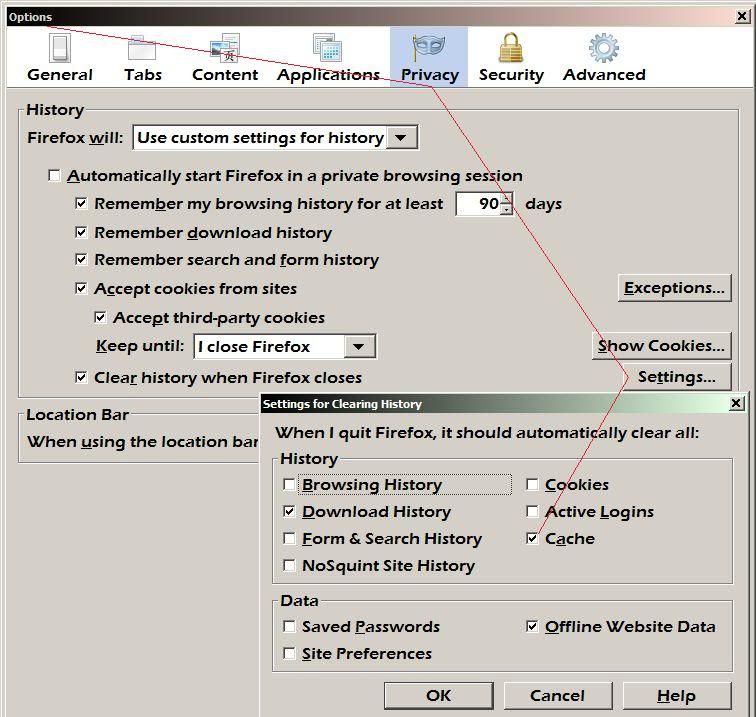Toggle automatic private browsing session checkbox
Screen dimensions: 756x717
(54, 176)
